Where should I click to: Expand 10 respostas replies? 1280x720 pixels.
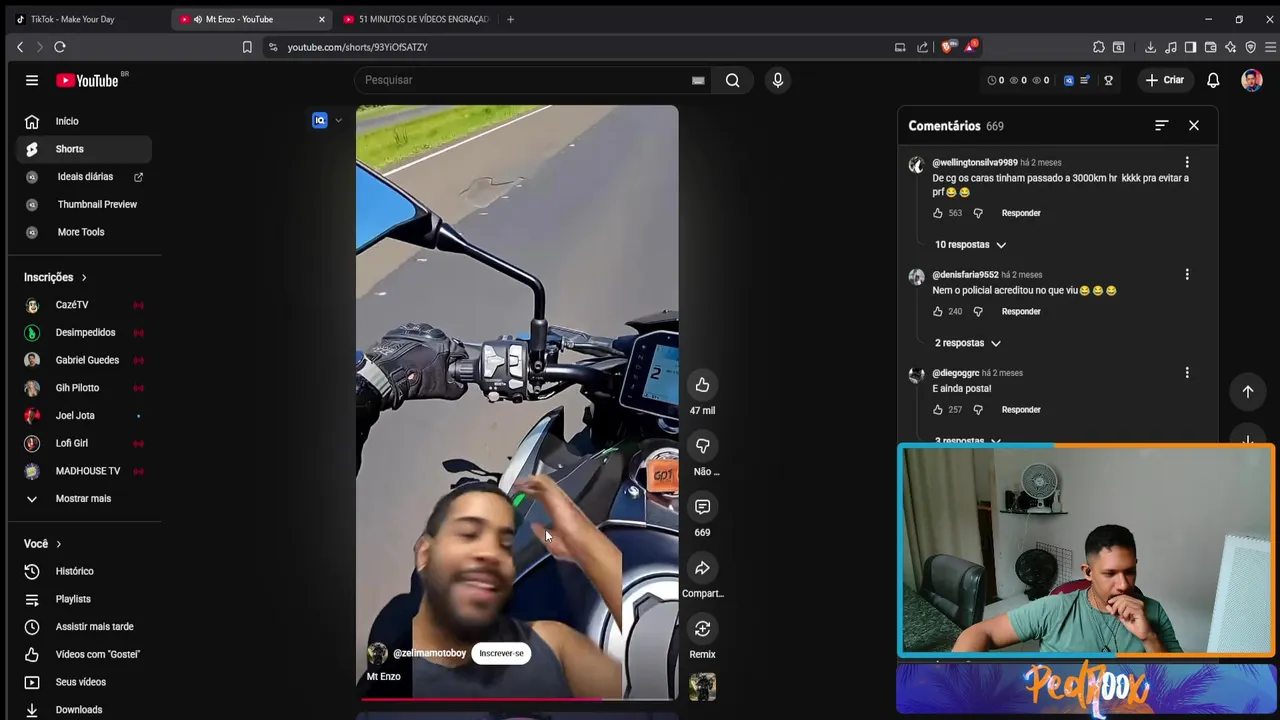(970, 245)
